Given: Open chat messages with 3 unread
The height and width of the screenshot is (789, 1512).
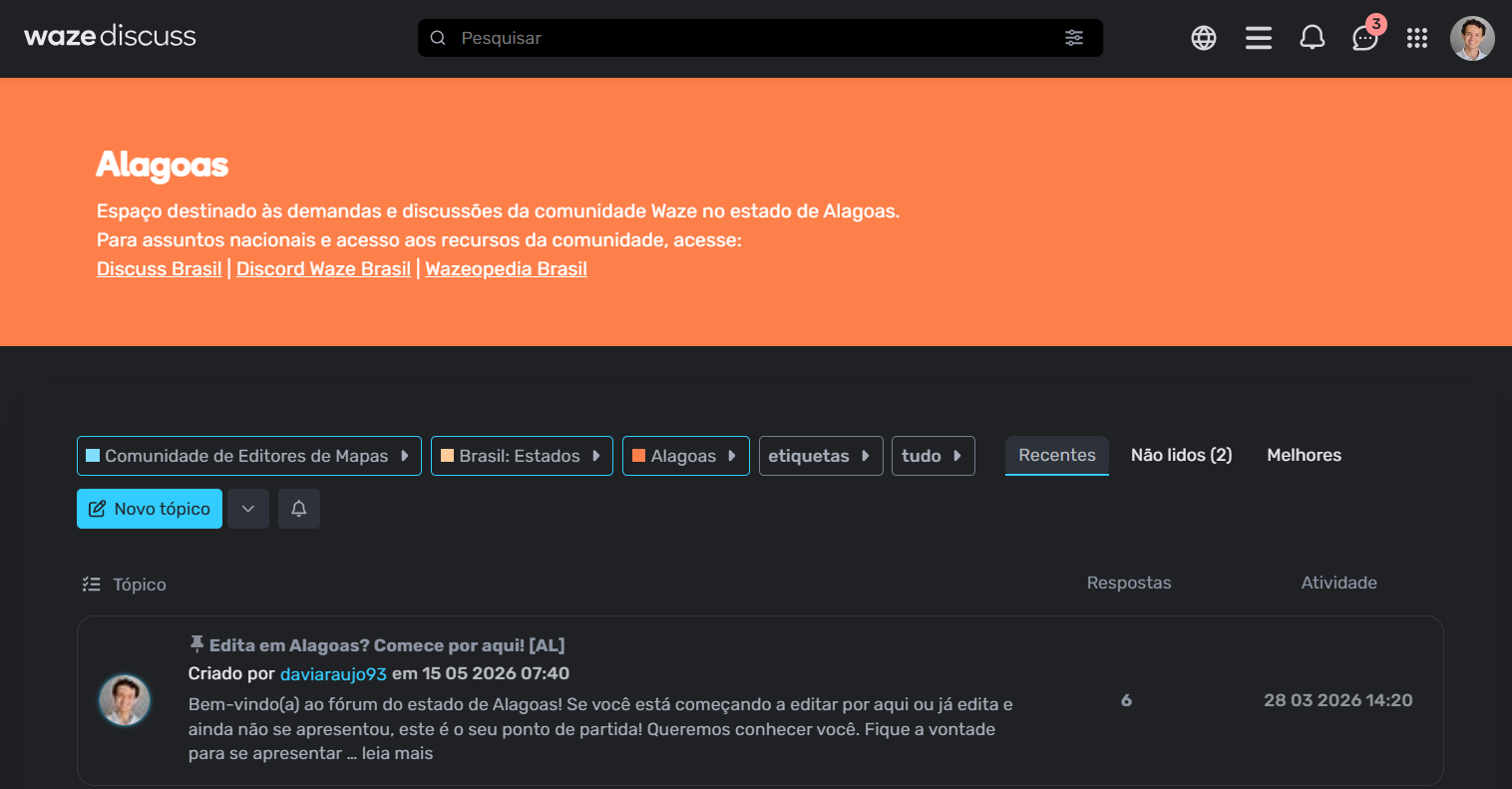Looking at the screenshot, I should click(x=1365, y=38).
